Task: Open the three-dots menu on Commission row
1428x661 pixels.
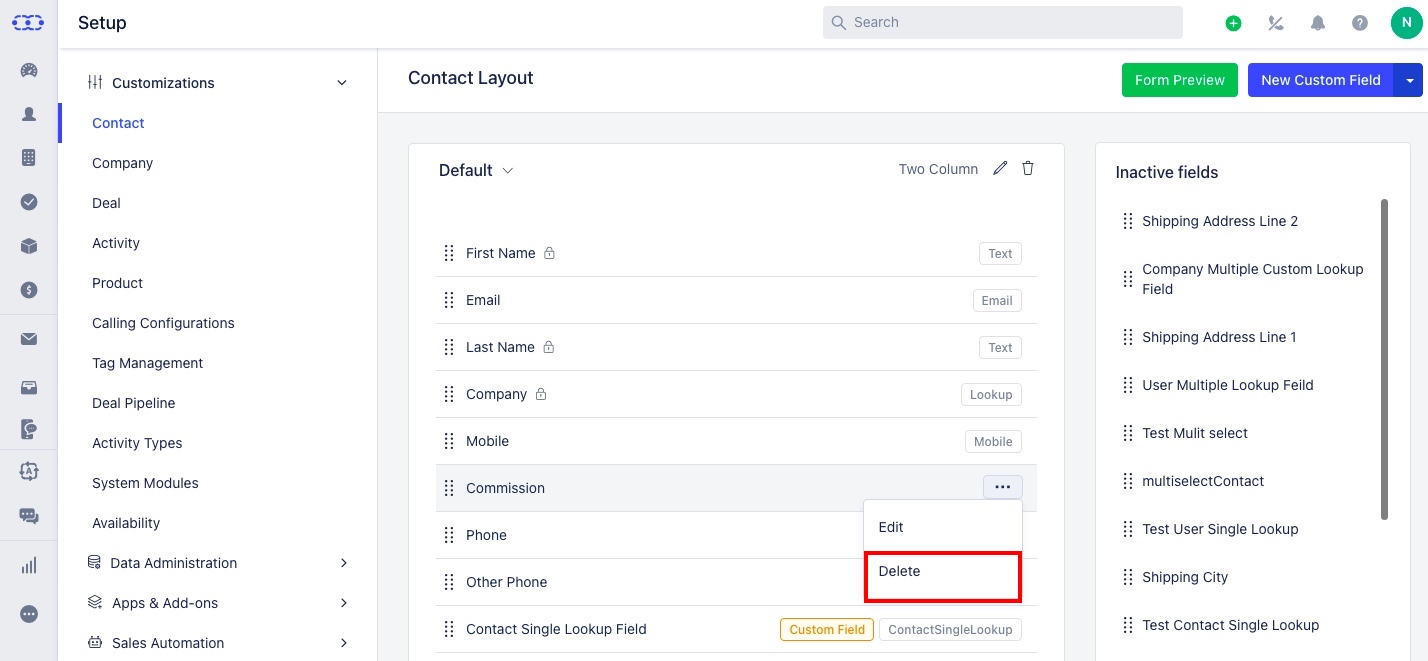Action: [1003, 487]
